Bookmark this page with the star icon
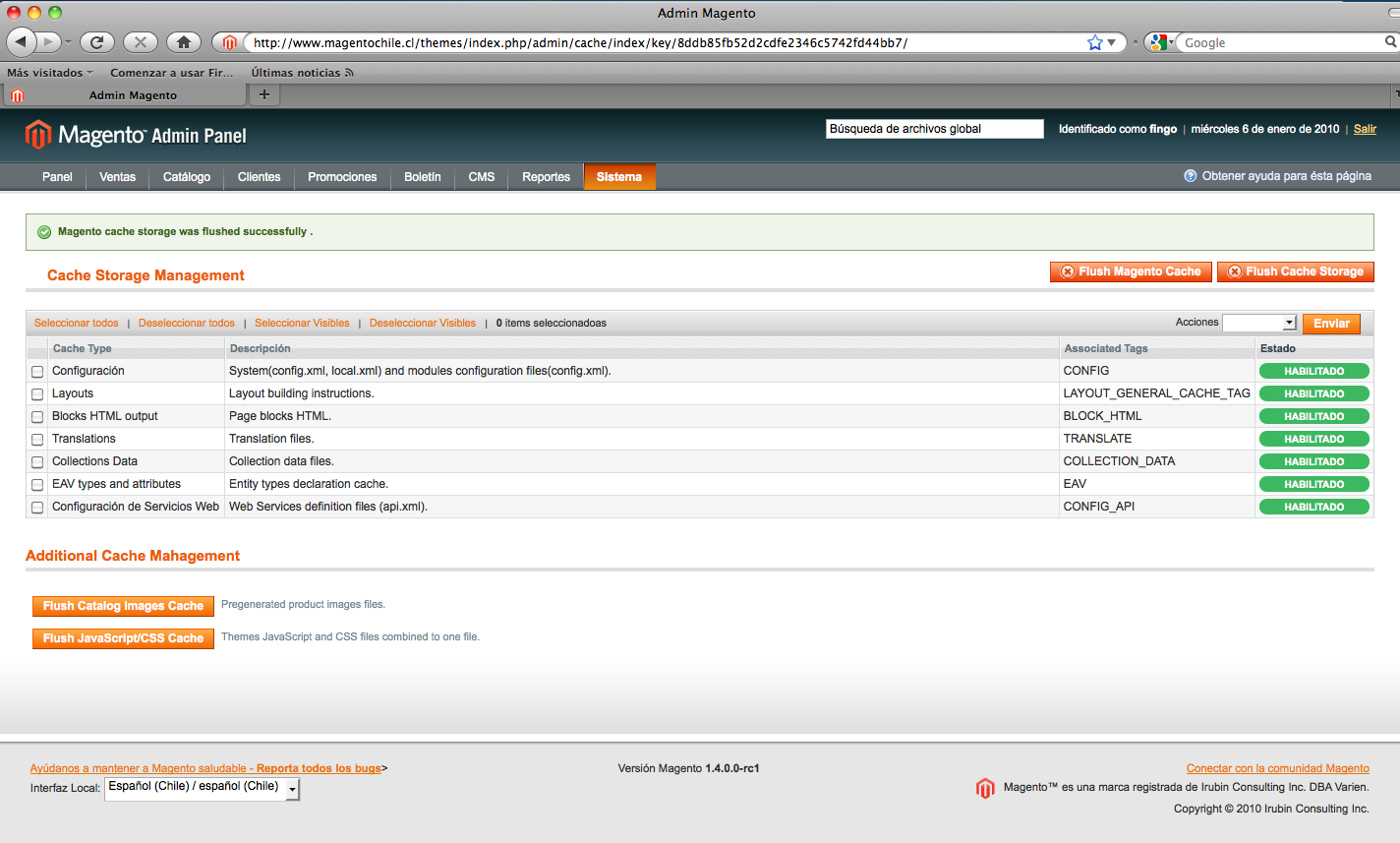The height and width of the screenshot is (843, 1400). pos(1094,42)
